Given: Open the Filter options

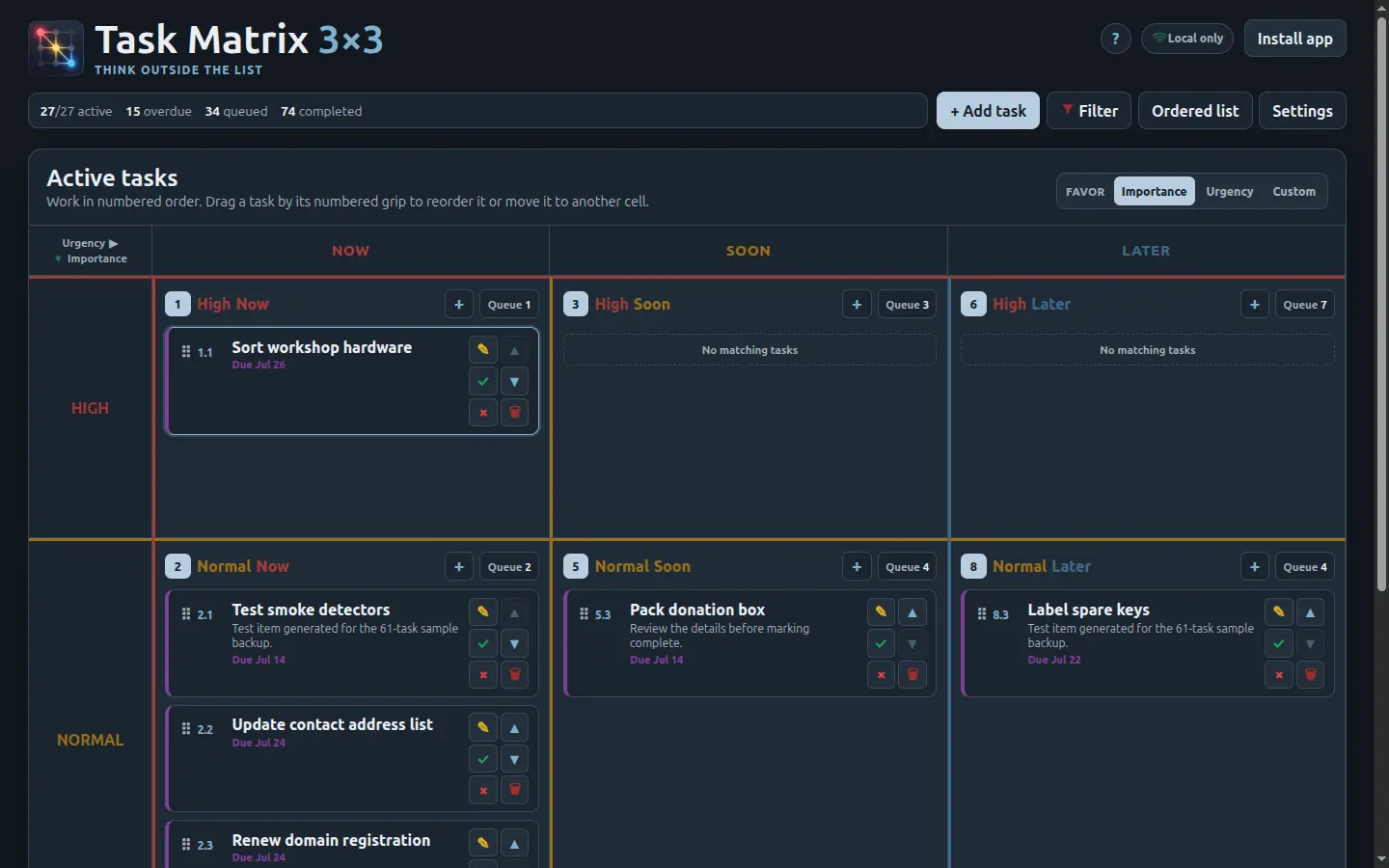Looking at the screenshot, I should point(1089,111).
